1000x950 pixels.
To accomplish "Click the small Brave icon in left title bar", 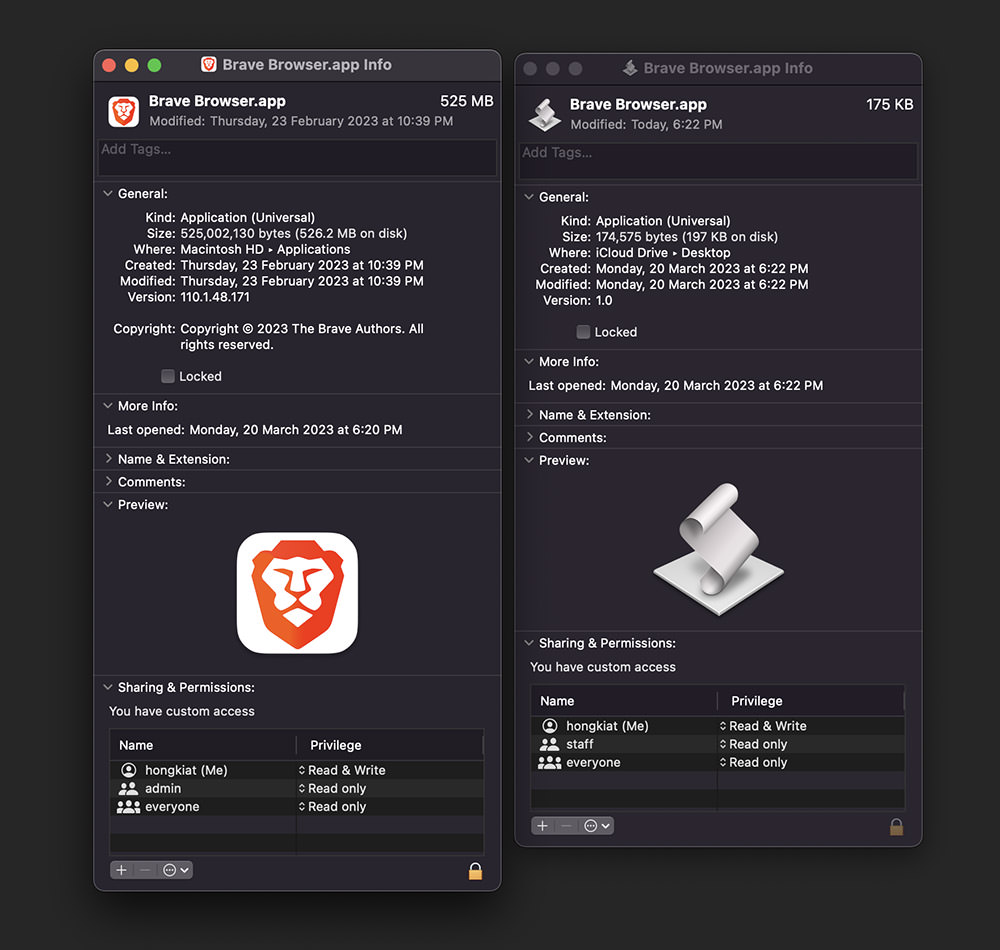I will [209, 64].
